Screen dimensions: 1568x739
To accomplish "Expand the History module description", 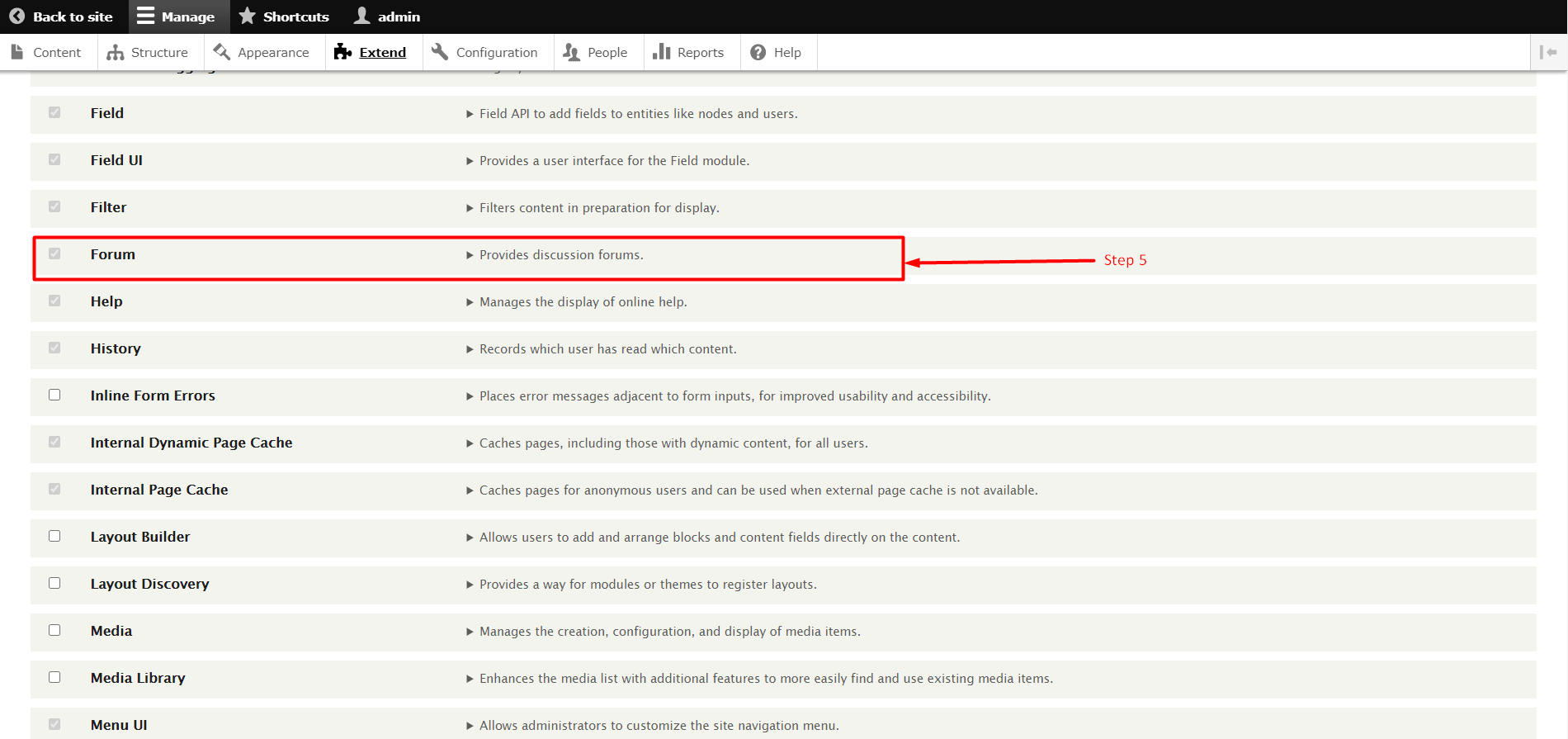I will (470, 349).
